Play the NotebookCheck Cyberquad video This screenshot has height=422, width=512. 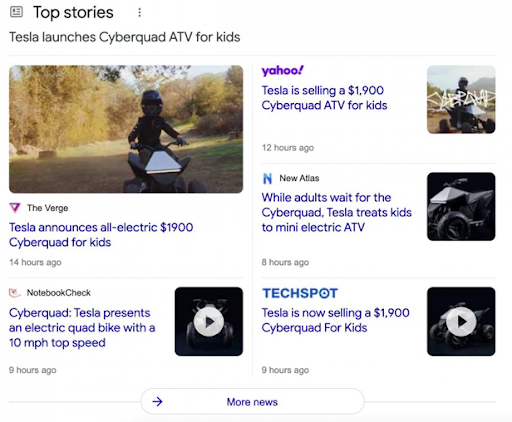(209, 321)
